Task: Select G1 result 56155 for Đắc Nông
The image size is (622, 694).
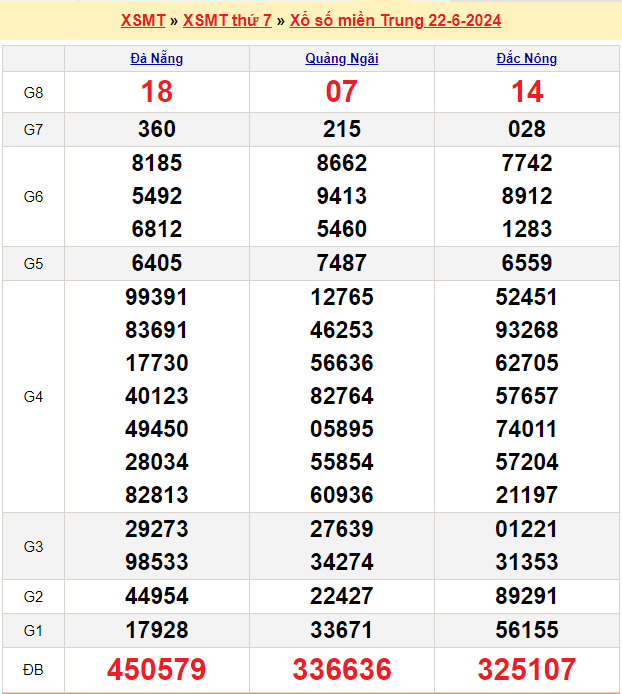Action: [527, 630]
